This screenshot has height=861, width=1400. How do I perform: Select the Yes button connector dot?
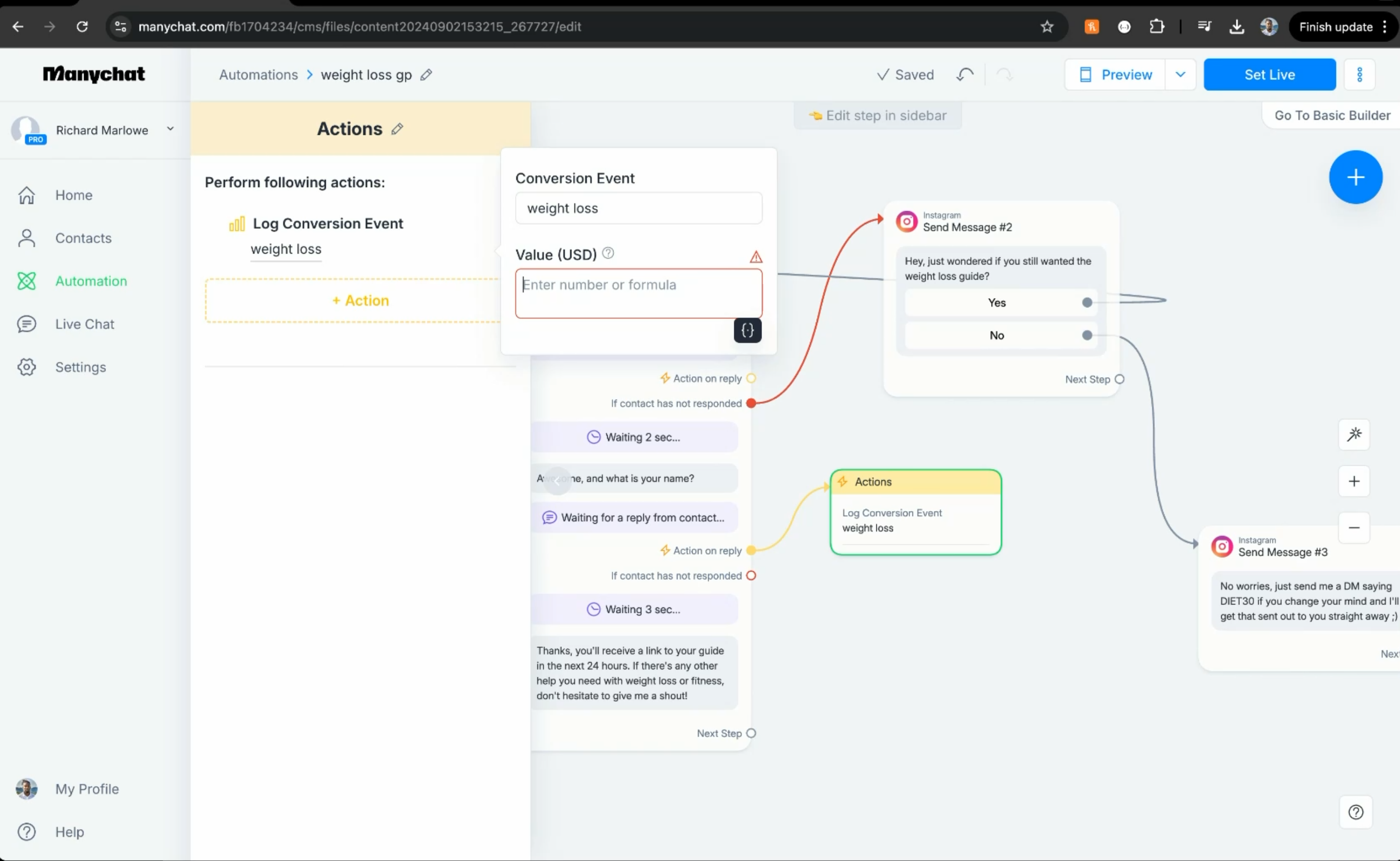(1087, 302)
